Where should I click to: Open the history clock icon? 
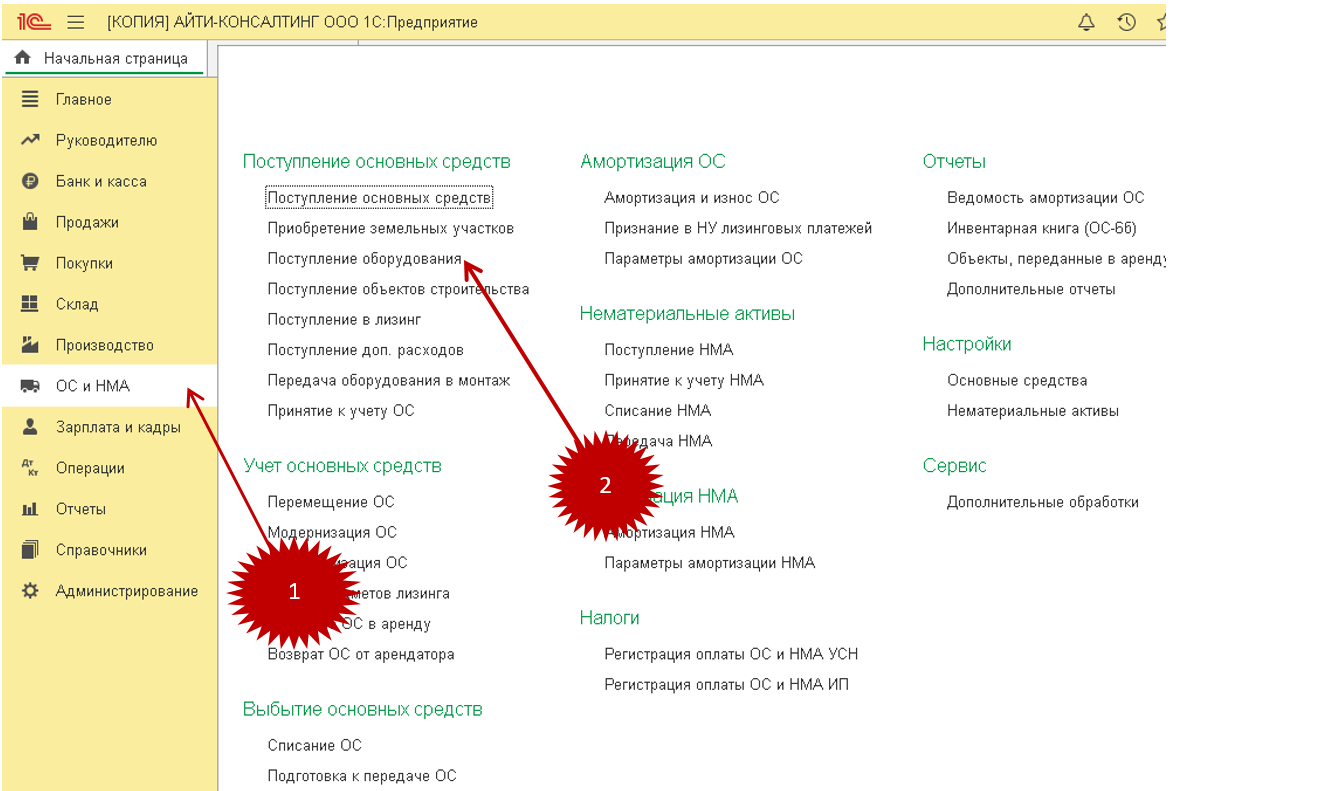point(1127,22)
